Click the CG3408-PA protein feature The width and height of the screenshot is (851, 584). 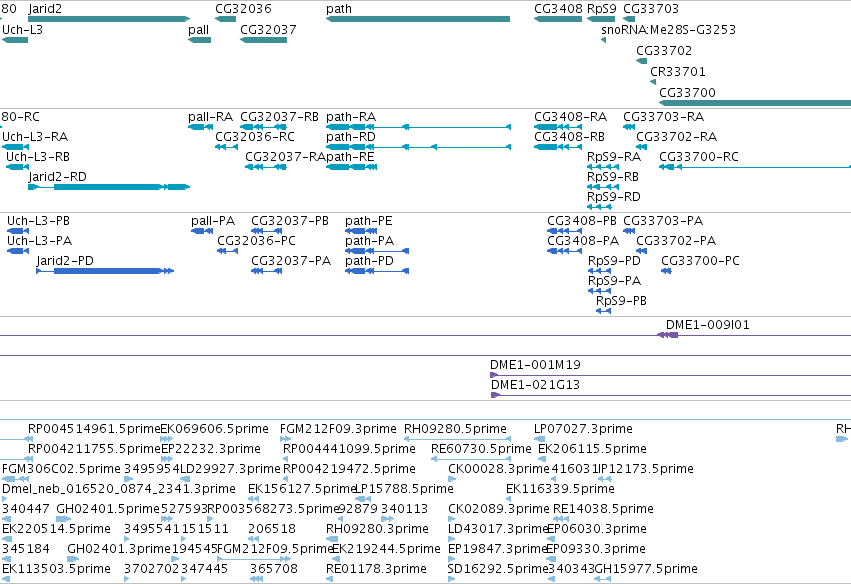coord(564,251)
